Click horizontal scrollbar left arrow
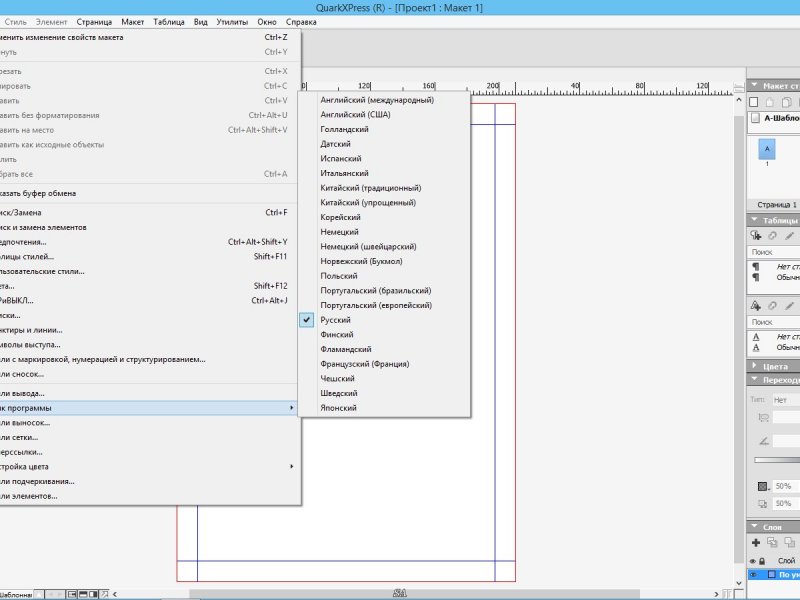This screenshot has height=600, width=800. tap(115, 594)
